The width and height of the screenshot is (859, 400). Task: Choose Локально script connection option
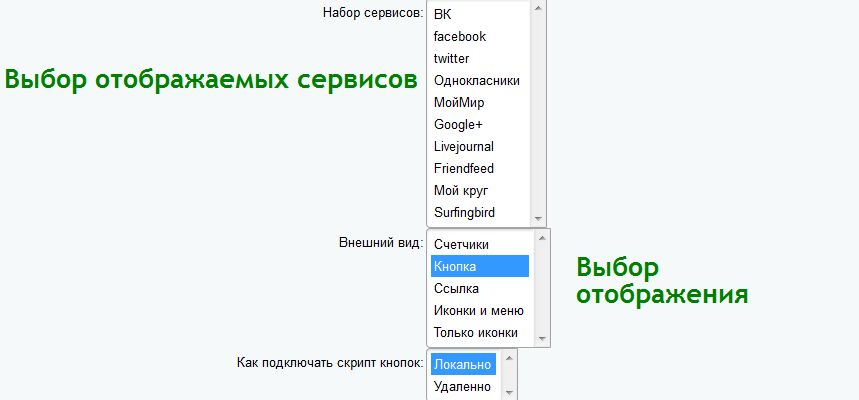[x=463, y=364]
